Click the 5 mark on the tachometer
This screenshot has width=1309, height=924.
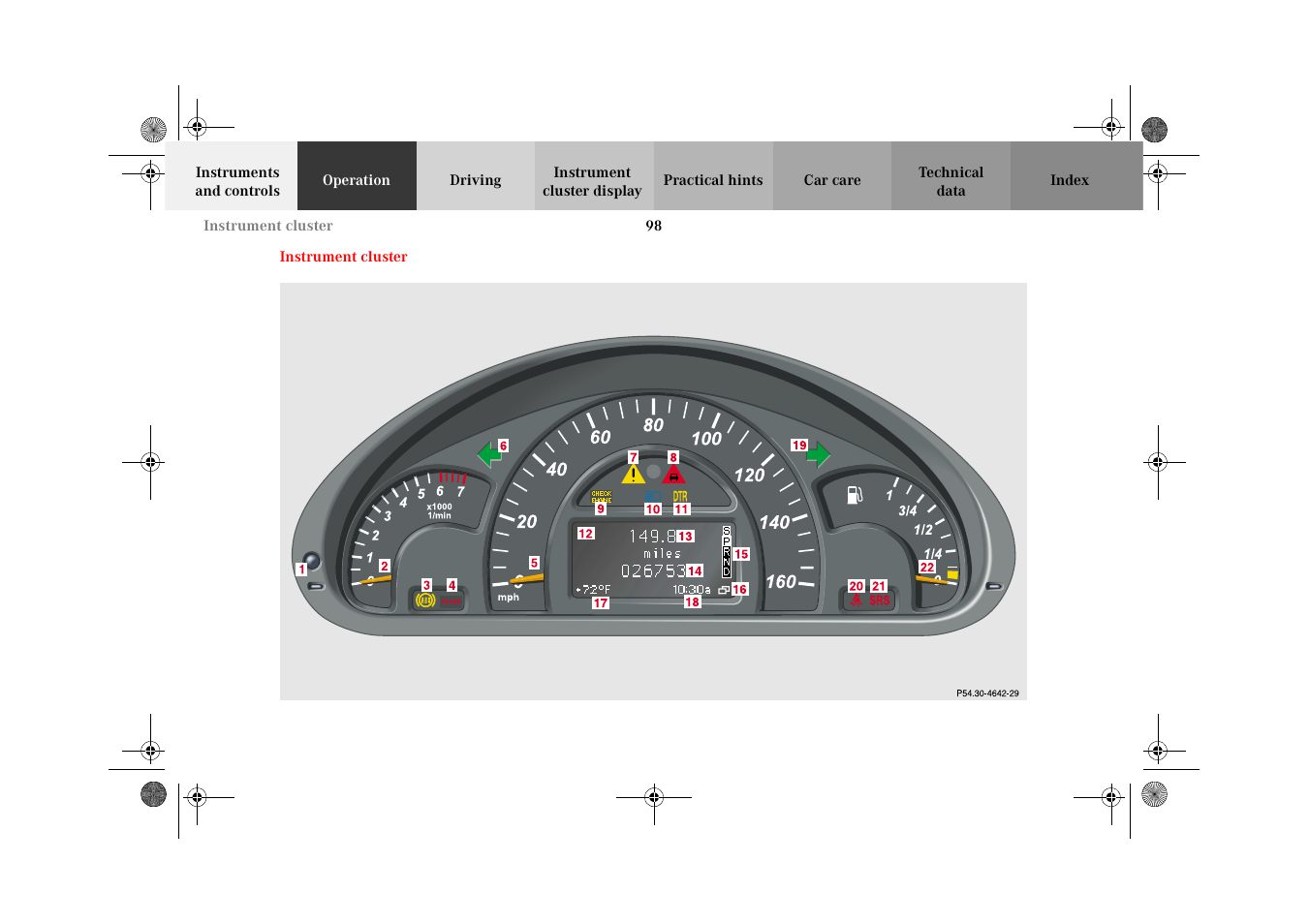coord(421,494)
